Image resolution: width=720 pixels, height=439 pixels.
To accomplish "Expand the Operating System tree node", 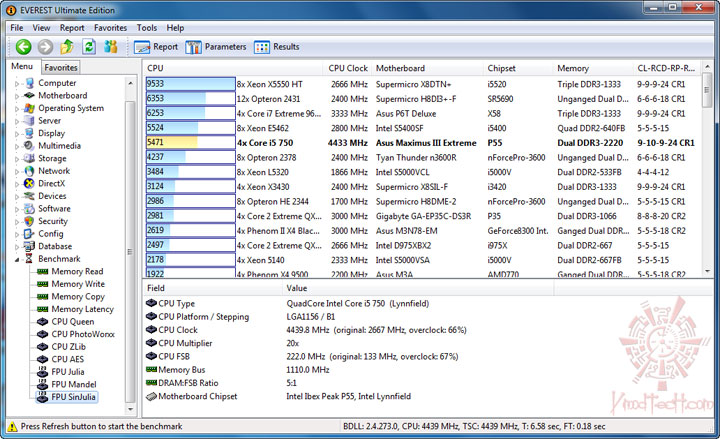I will 17,109.
